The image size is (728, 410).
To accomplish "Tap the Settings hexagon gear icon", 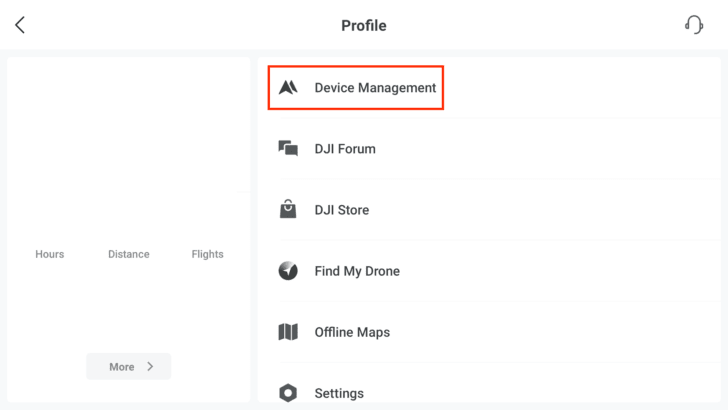I will coord(288,393).
